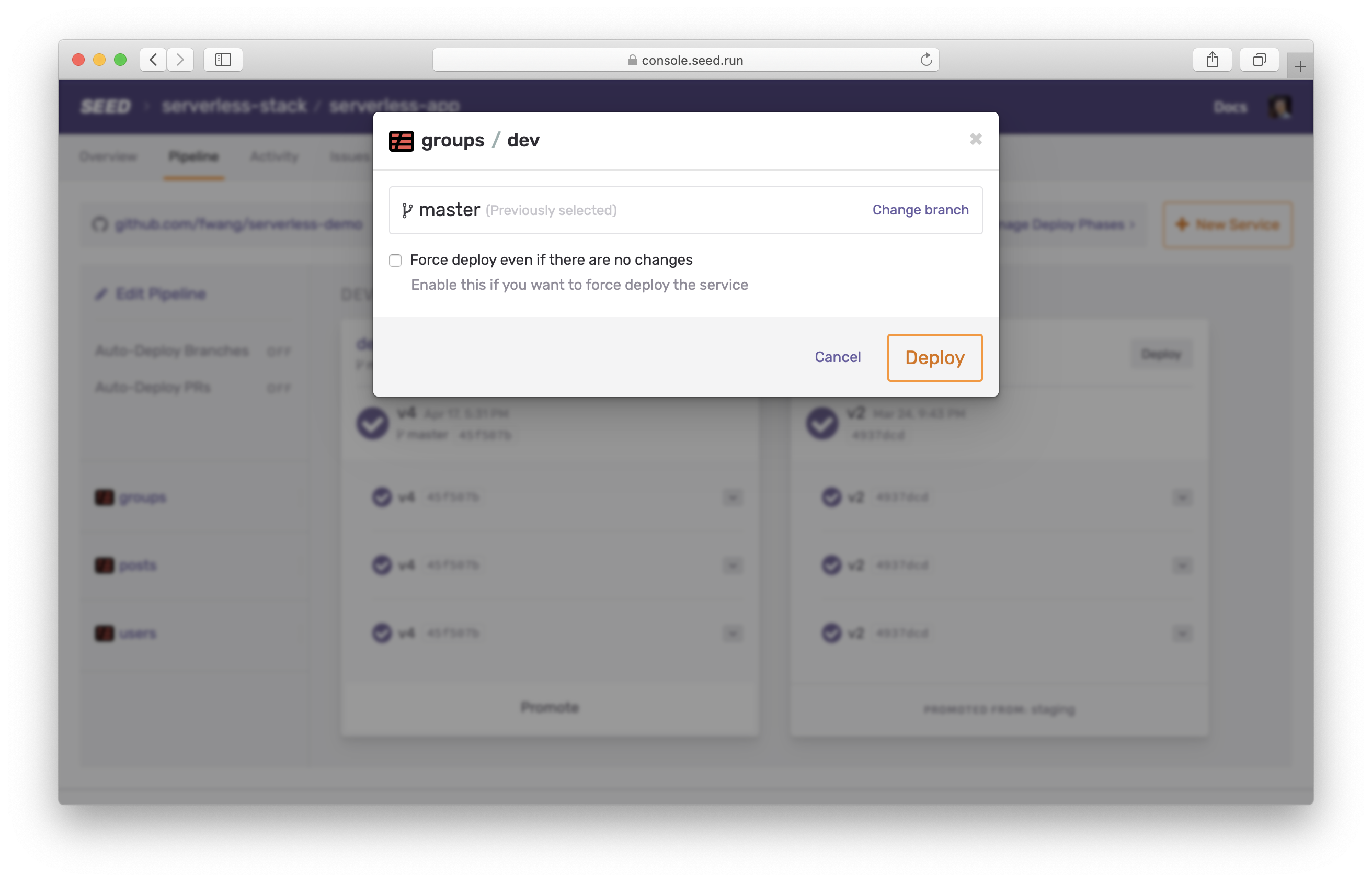Click the git branch icon in modal
1372x882 pixels.
[407, 210]
